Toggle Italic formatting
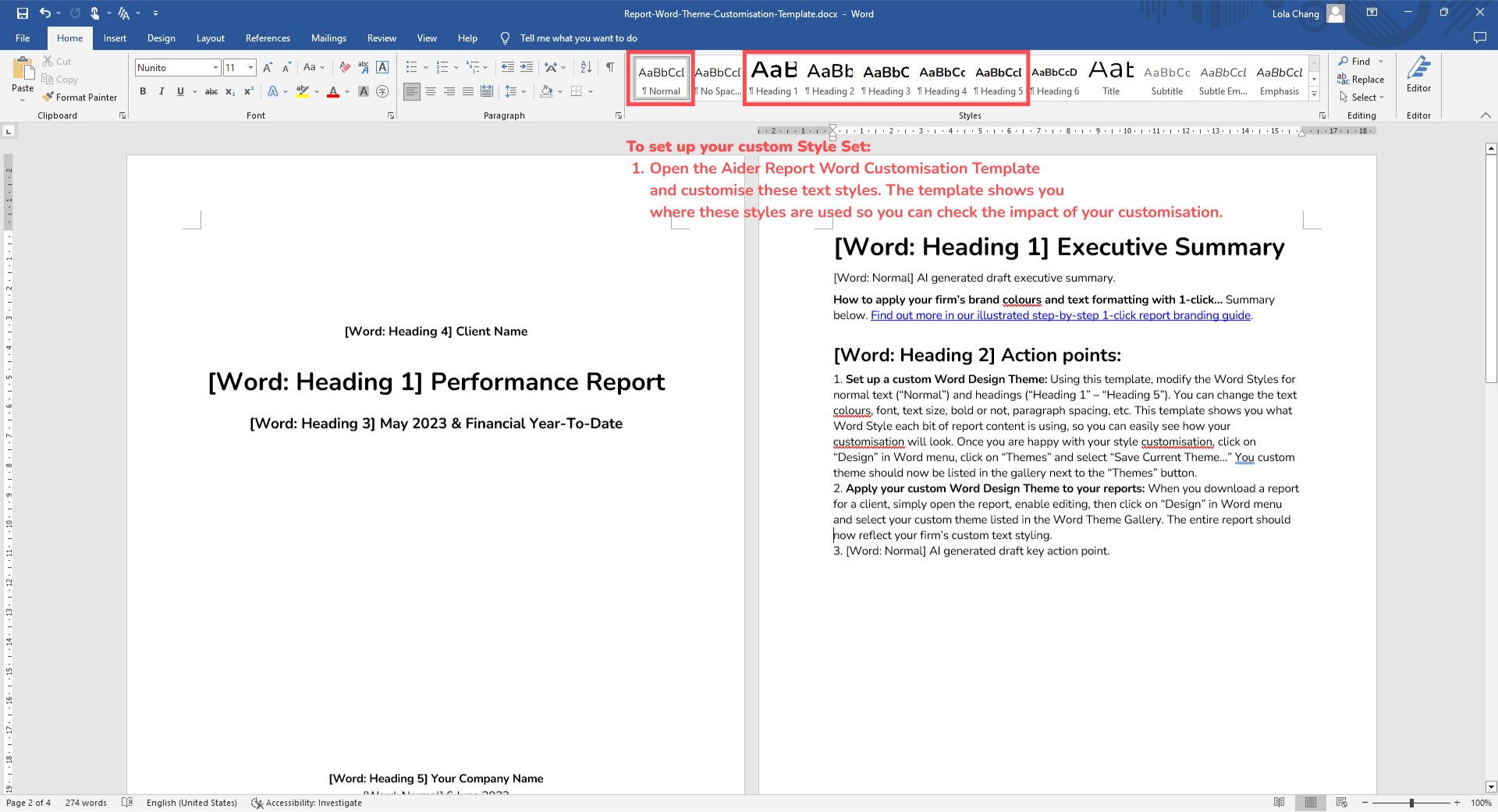 [162, 92]
